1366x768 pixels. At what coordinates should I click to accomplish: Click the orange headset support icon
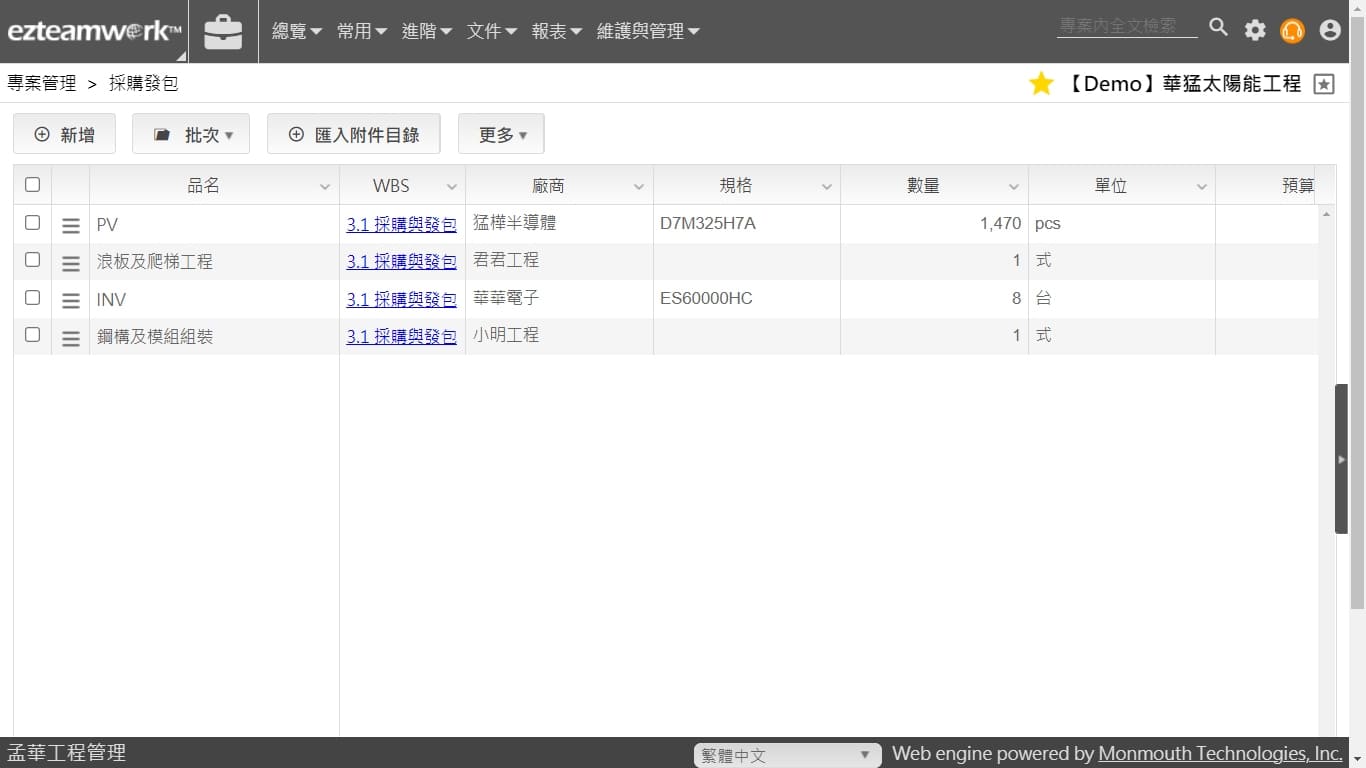coord(1292,31)
